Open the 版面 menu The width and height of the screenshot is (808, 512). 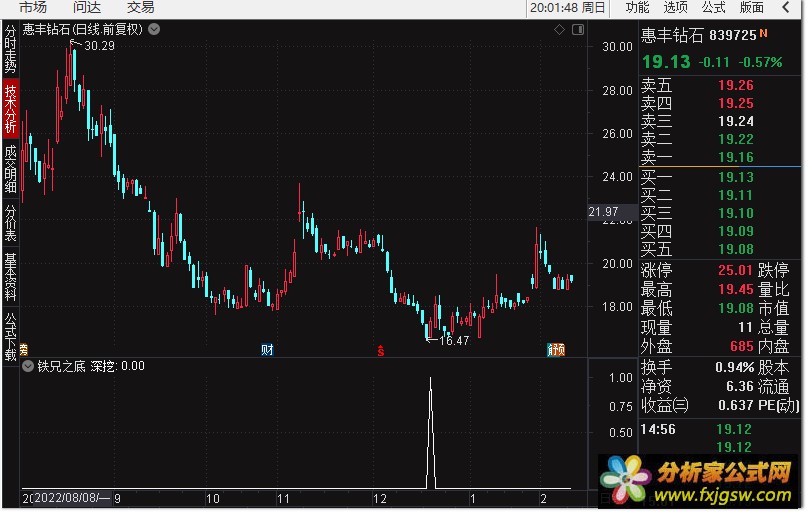(x=752, y=7)
